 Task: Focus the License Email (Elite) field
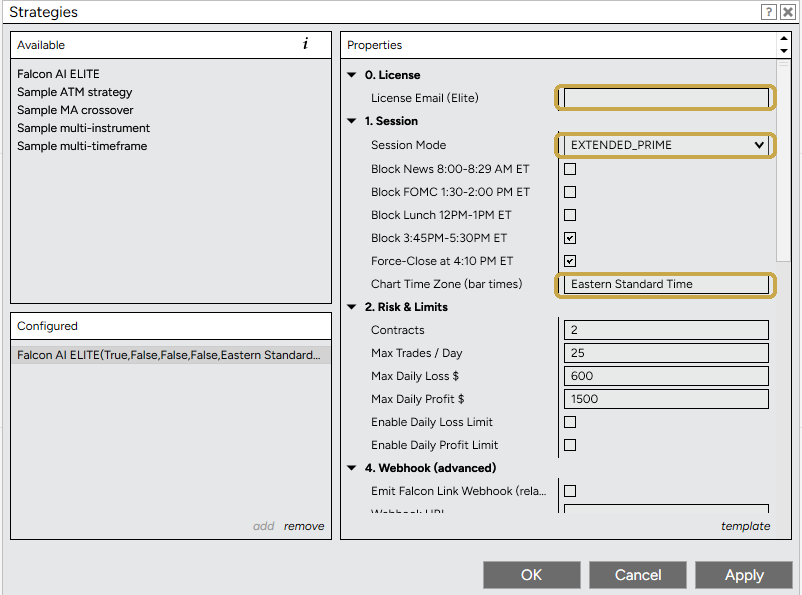click(x=666, y=98)
